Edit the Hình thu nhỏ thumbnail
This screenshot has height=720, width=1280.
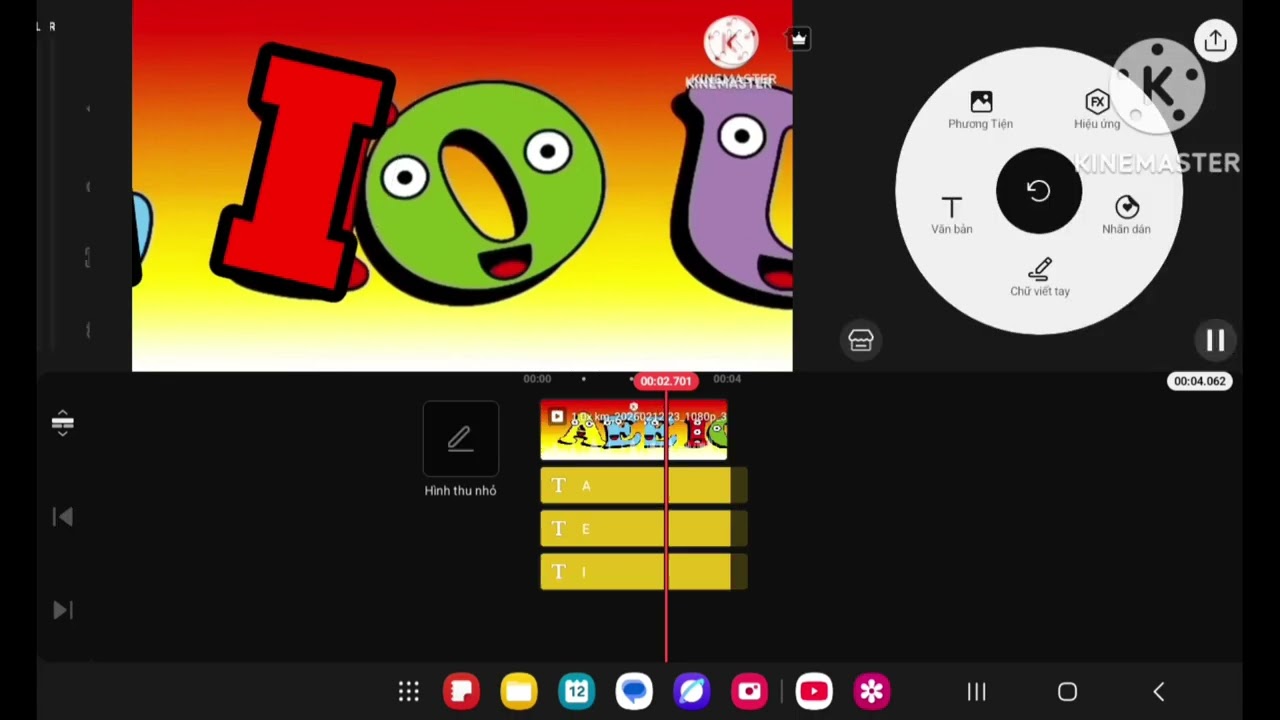pyautogui.click(x=460, y=450)
